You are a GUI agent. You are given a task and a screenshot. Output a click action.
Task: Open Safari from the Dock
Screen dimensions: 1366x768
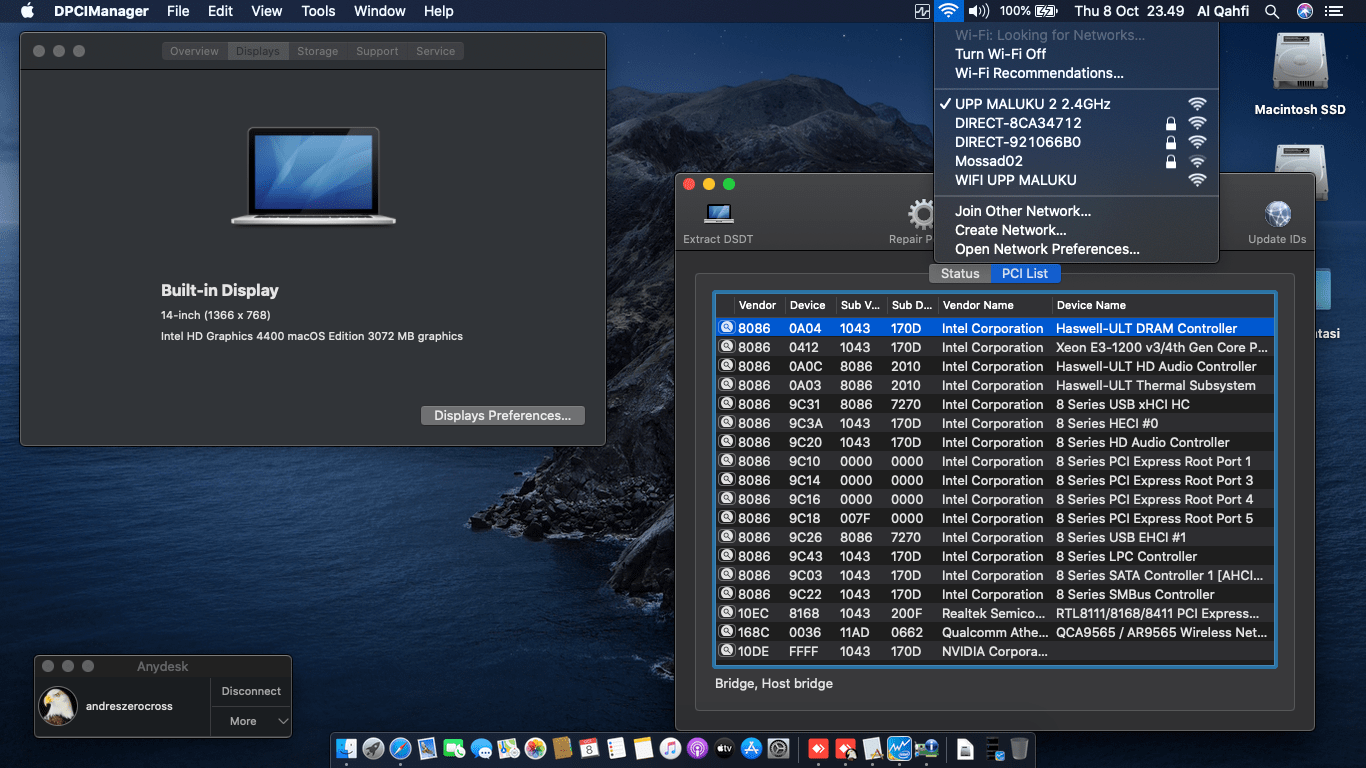[402, 747]
